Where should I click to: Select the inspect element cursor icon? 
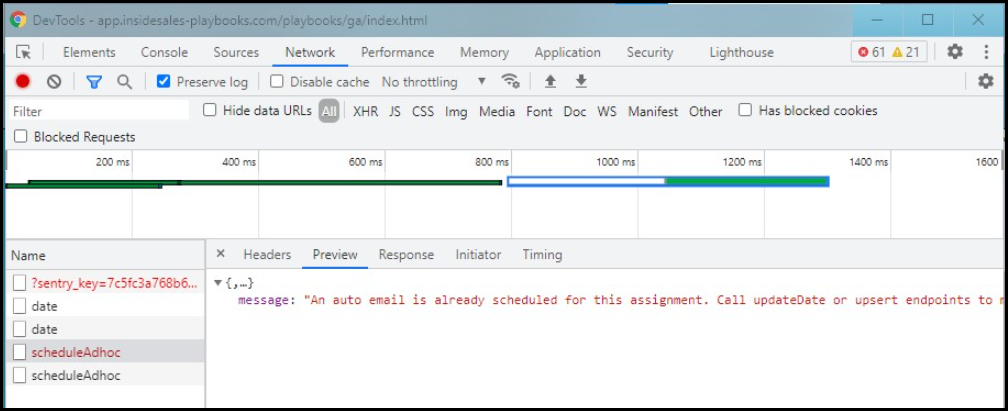(x=23, y=52)
